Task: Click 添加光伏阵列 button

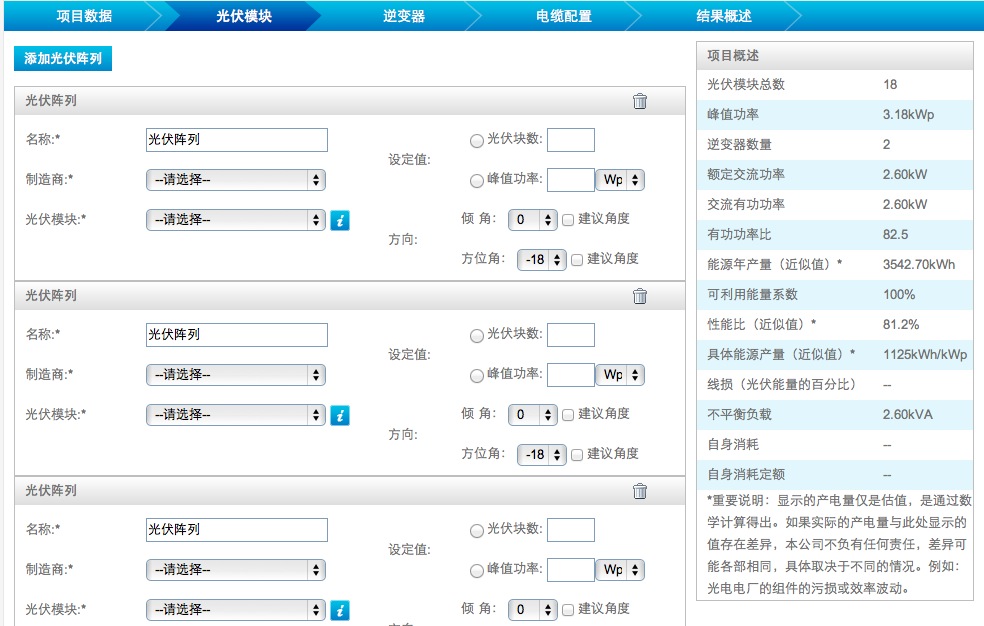Action: click(x=63, y=58)
